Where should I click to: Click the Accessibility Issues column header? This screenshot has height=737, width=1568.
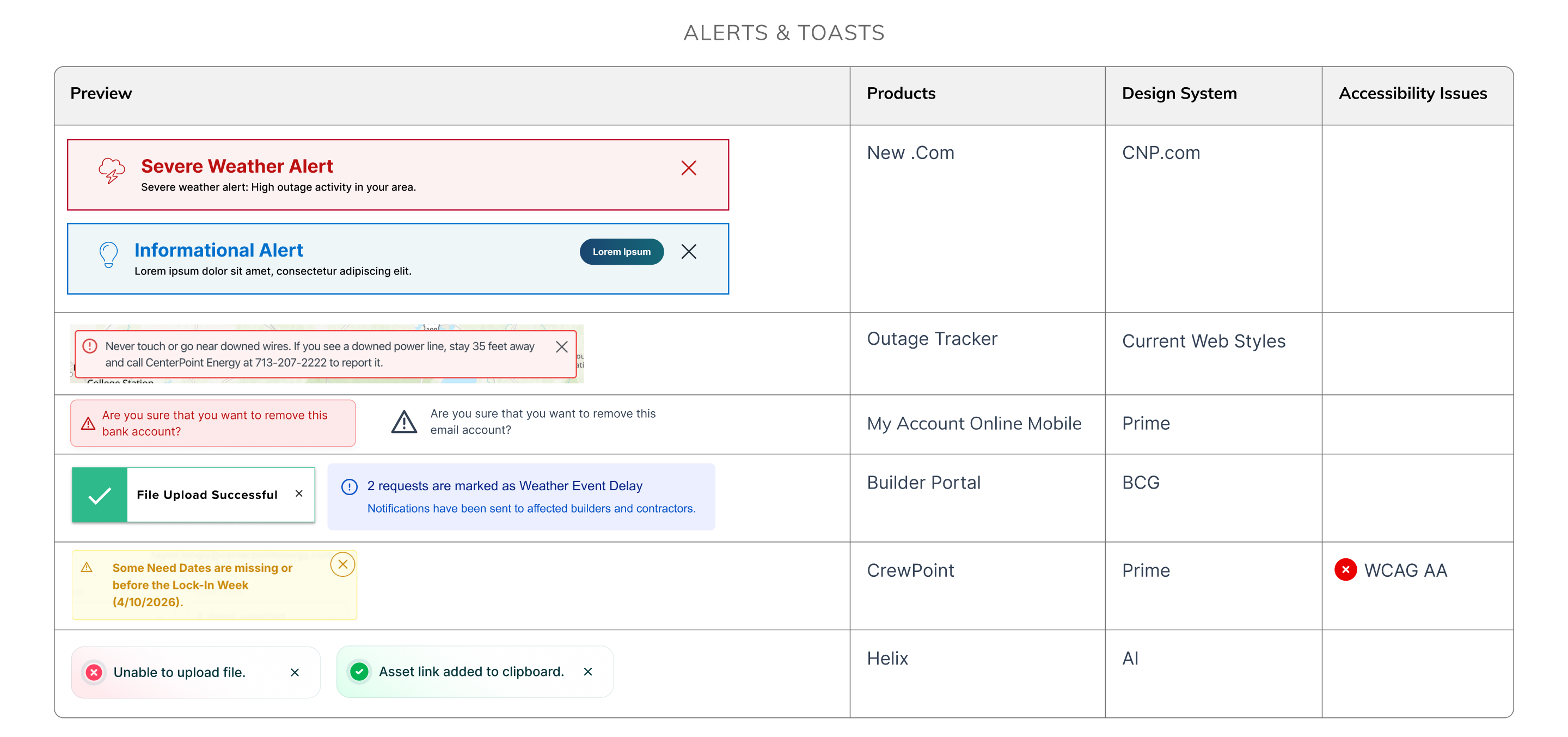tap(1412, 93)
